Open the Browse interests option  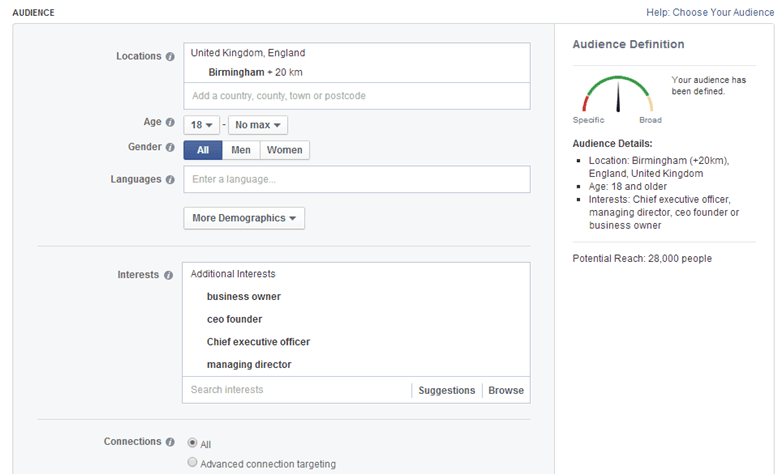[x=506, y=390]
